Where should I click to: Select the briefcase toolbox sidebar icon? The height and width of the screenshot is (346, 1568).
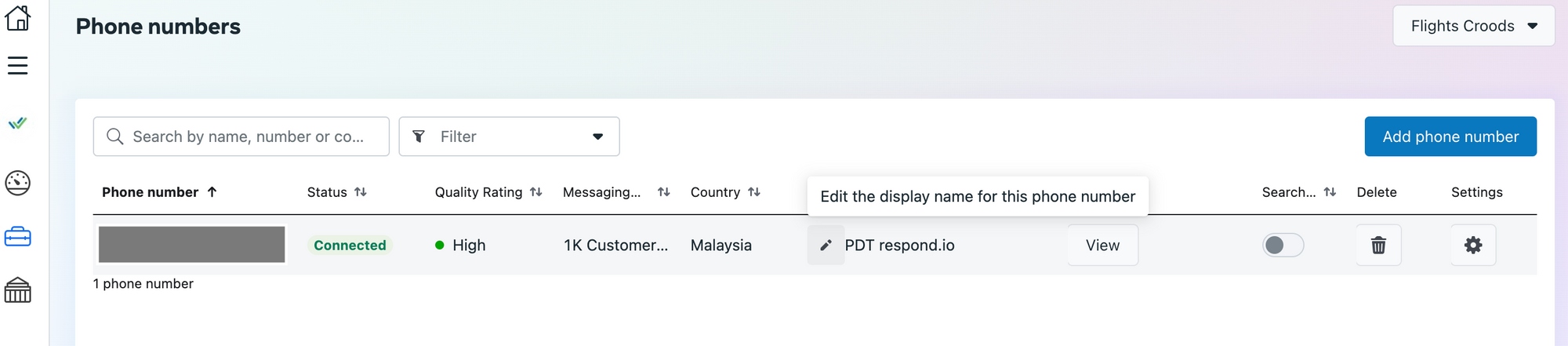(x=17, y=236)
